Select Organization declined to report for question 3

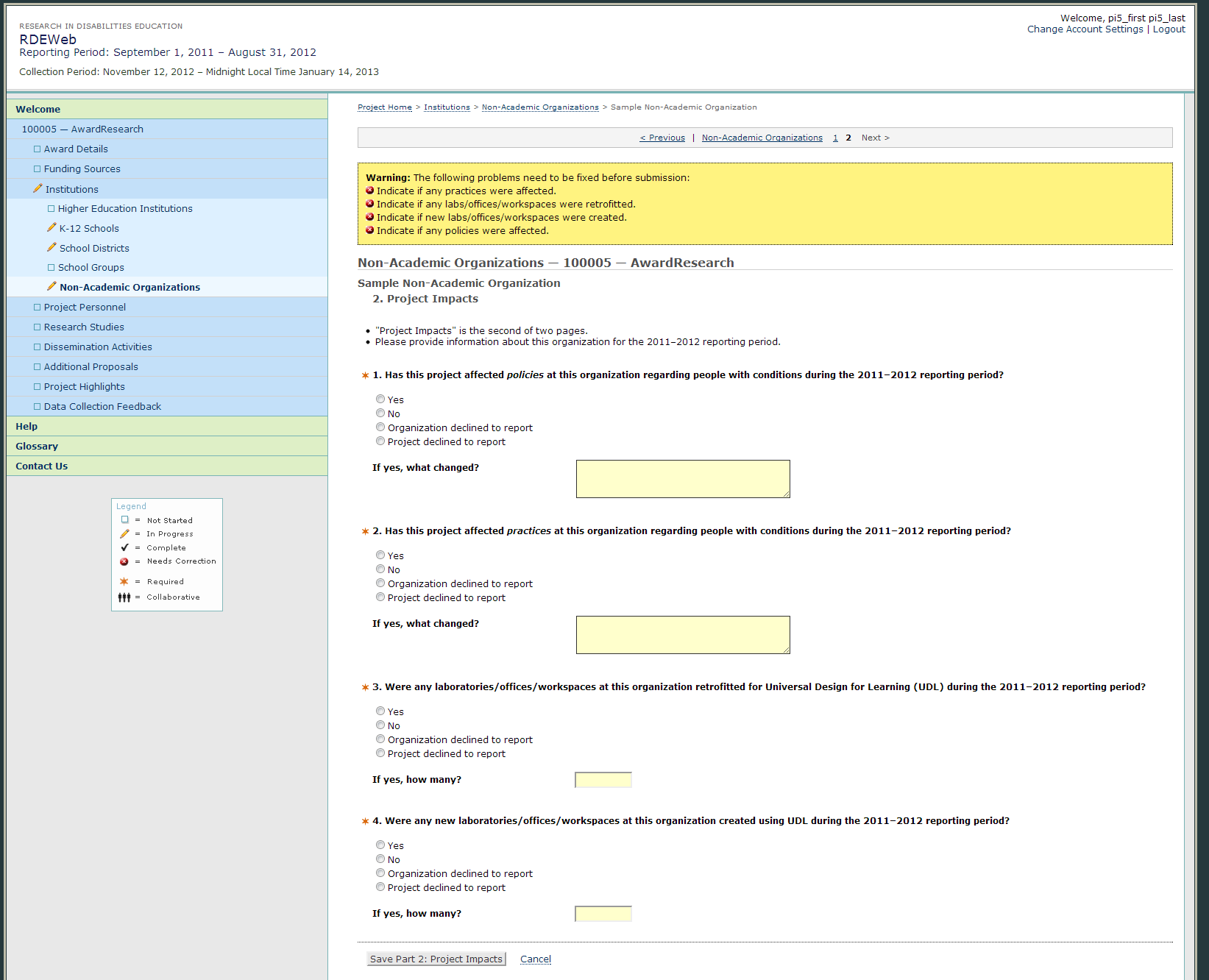380,739
